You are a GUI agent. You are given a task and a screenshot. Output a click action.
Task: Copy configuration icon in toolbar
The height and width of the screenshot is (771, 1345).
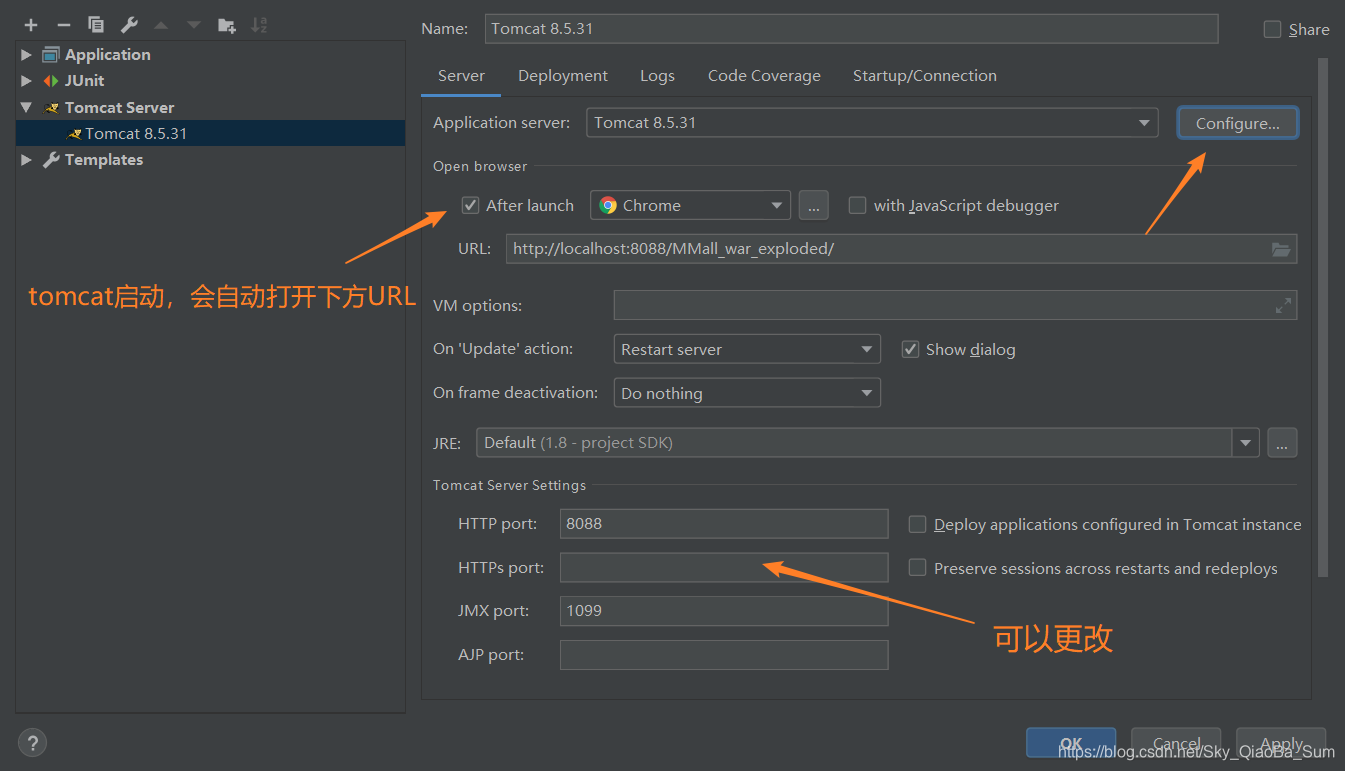click(x=96, y=25)
